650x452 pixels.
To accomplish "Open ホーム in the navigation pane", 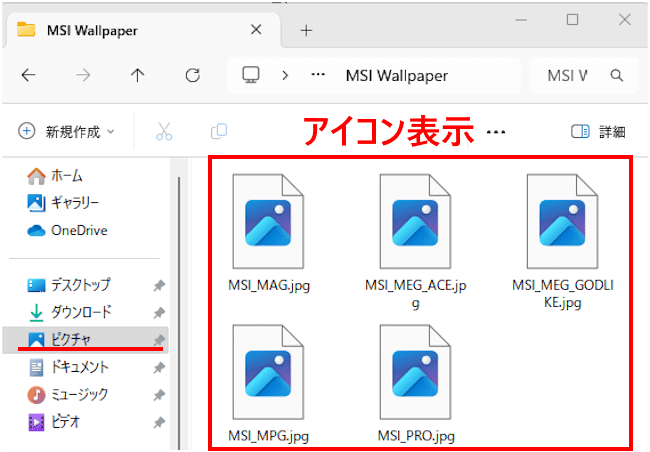I will point(55,176).
